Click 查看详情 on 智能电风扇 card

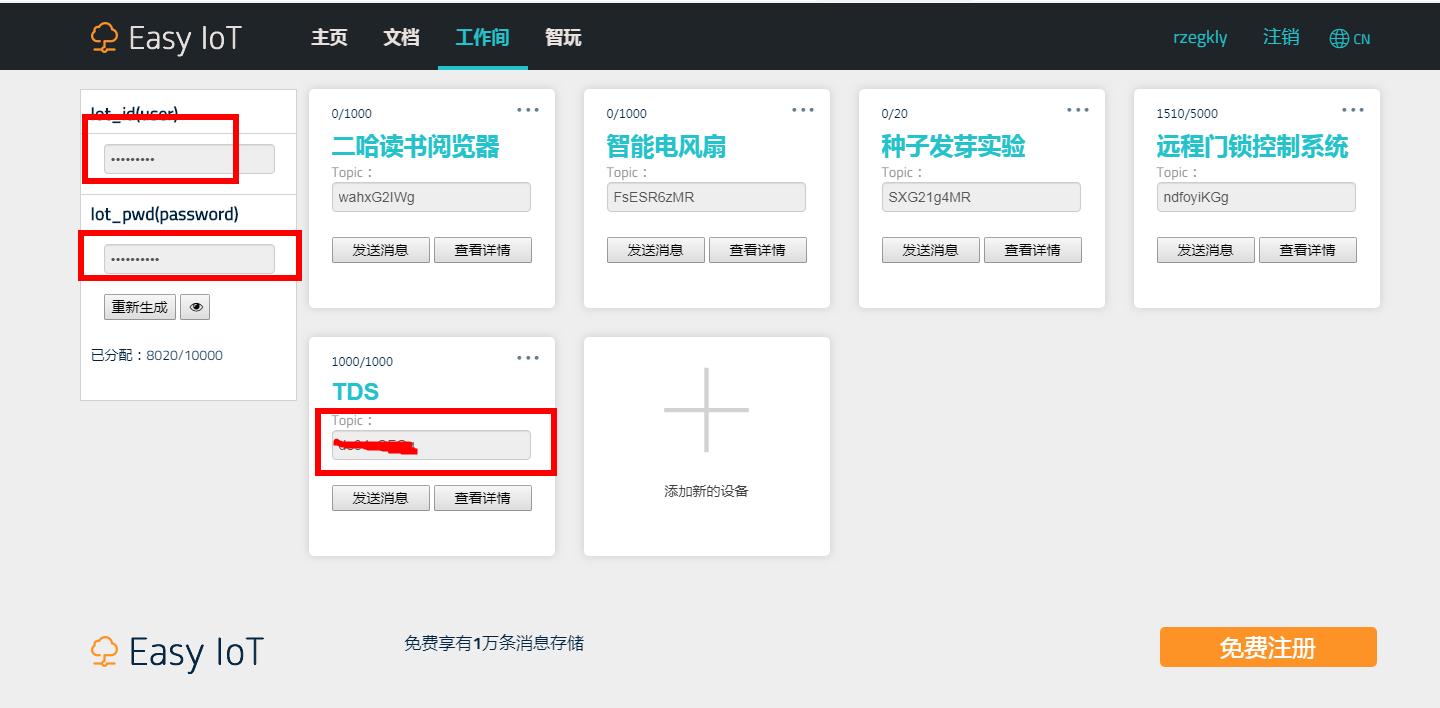pyautogui.click(x=758, y=250)
